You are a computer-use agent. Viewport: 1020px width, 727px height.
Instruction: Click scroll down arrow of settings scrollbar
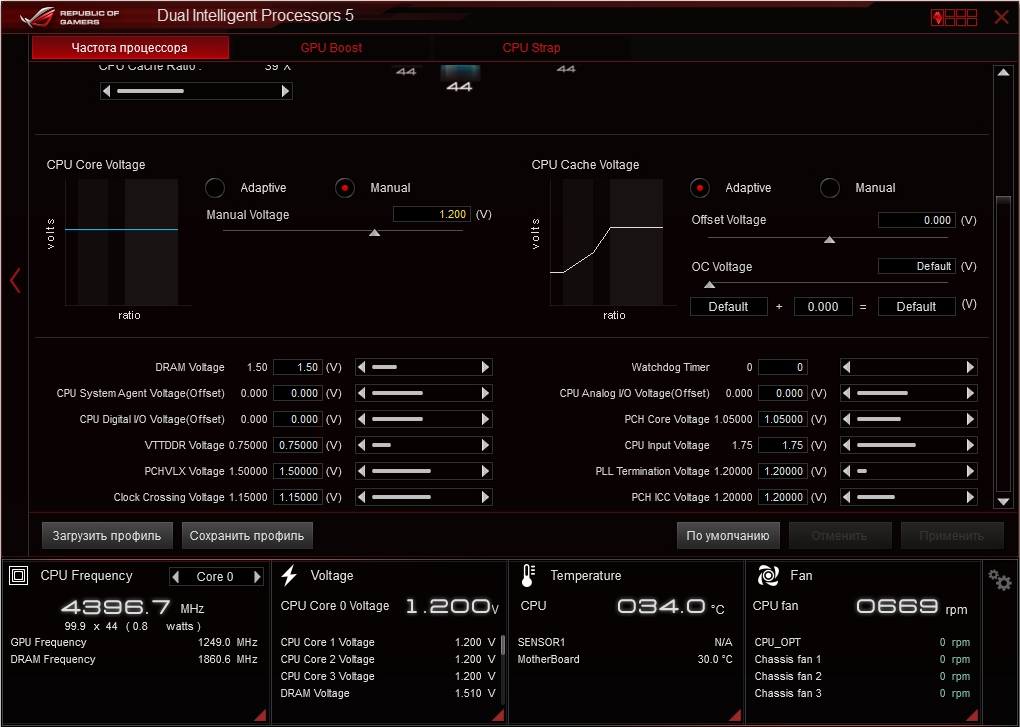1003,501
